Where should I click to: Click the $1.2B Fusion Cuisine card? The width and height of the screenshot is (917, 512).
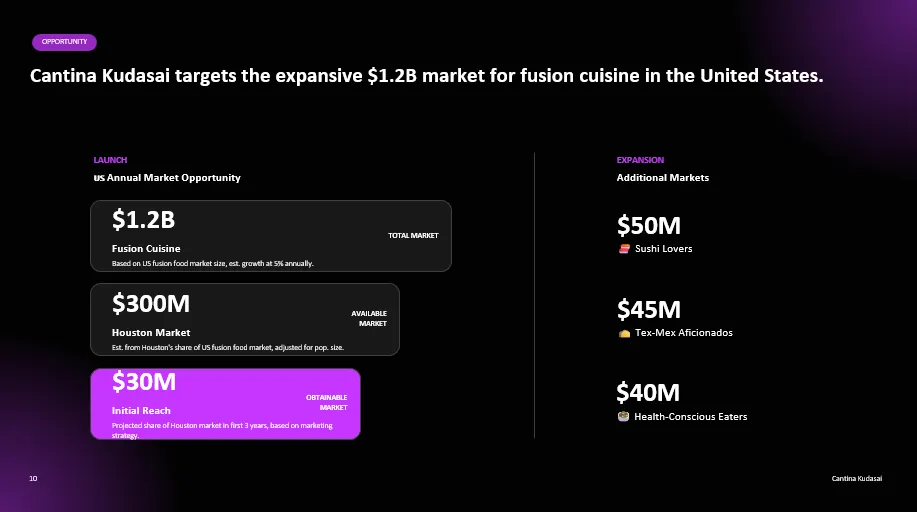point(271,236)
